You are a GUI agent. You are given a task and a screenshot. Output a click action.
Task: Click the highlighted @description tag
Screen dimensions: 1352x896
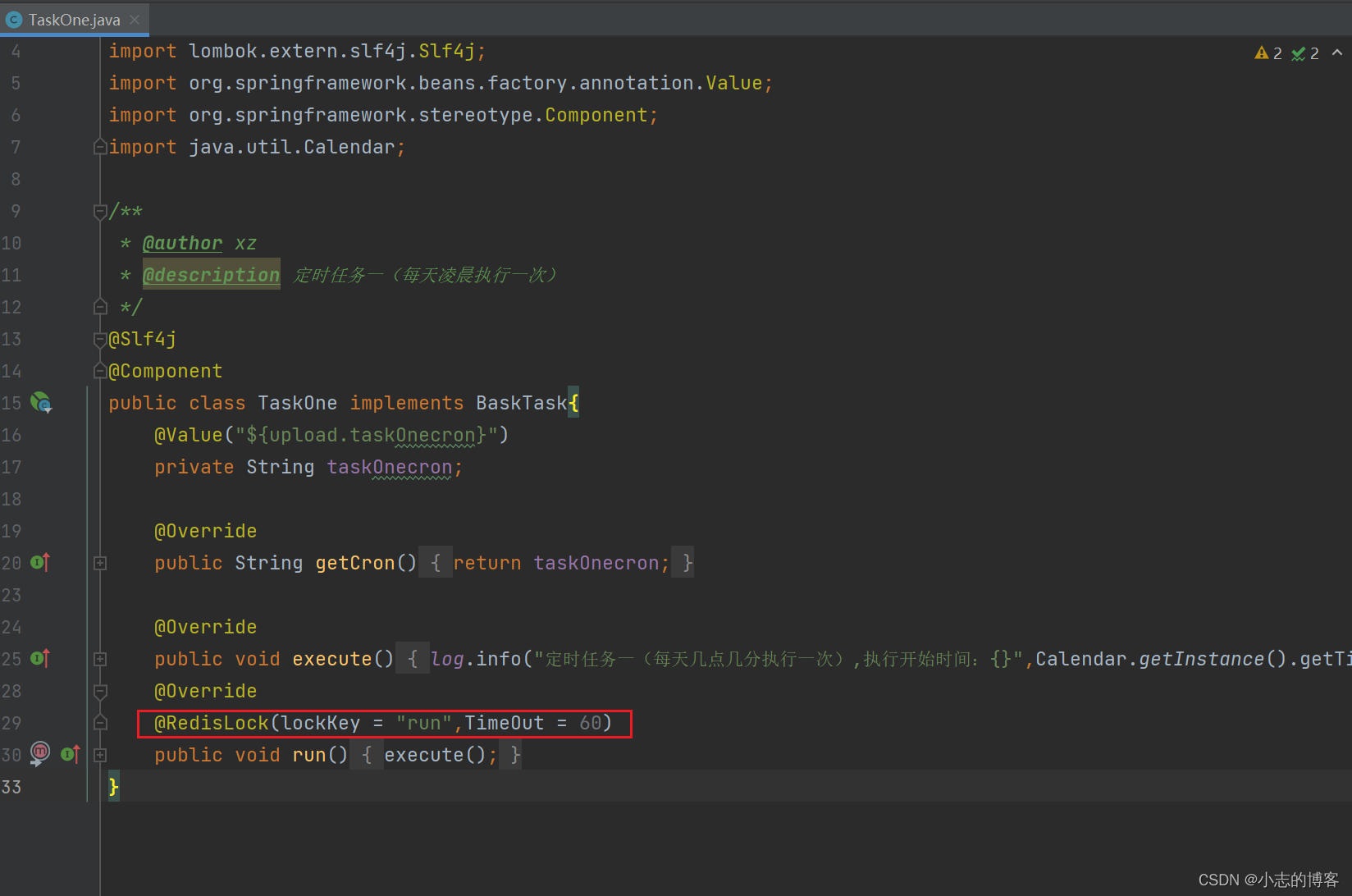pyautogui.click(x=212, y=275)
